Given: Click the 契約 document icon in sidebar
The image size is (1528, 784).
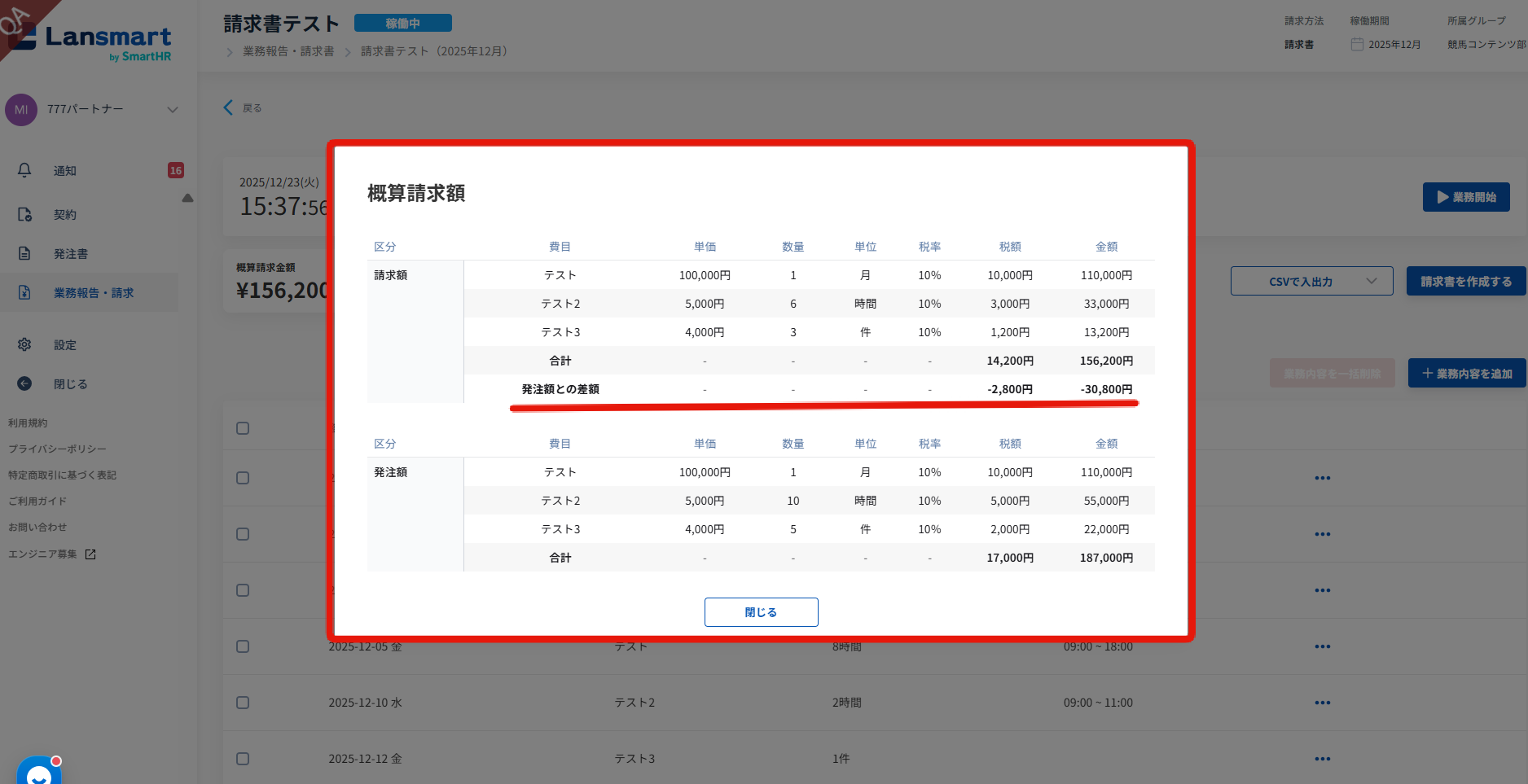Looking at the screenshot, I should click(24, 214).
